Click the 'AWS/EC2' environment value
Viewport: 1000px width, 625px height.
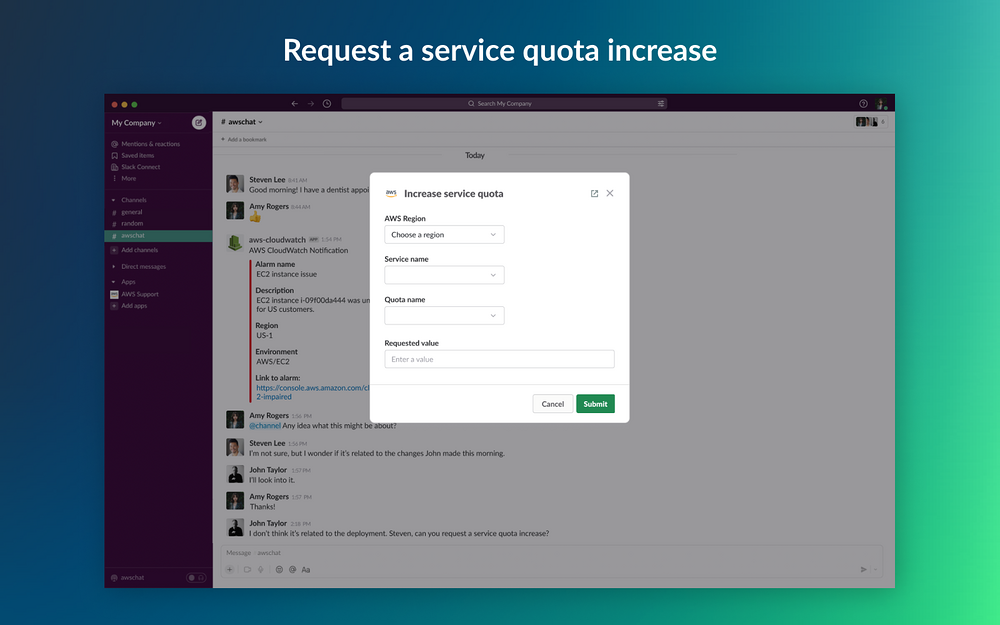point(273,362)
